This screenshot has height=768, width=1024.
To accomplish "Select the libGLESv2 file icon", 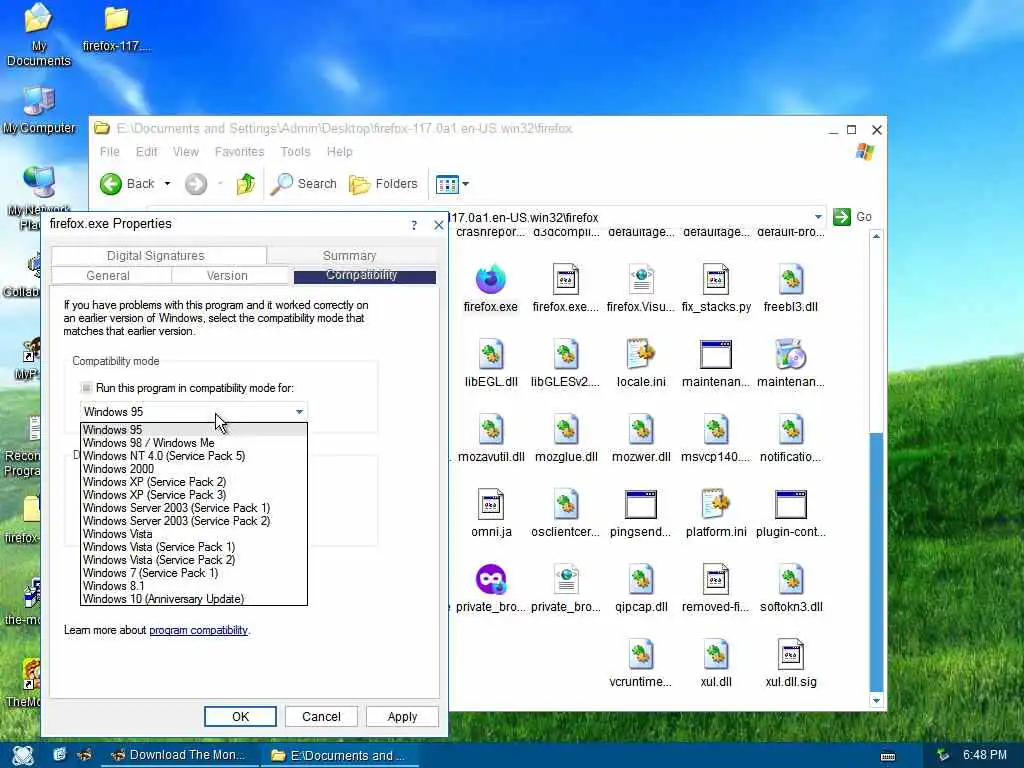I will pos(566,355).
